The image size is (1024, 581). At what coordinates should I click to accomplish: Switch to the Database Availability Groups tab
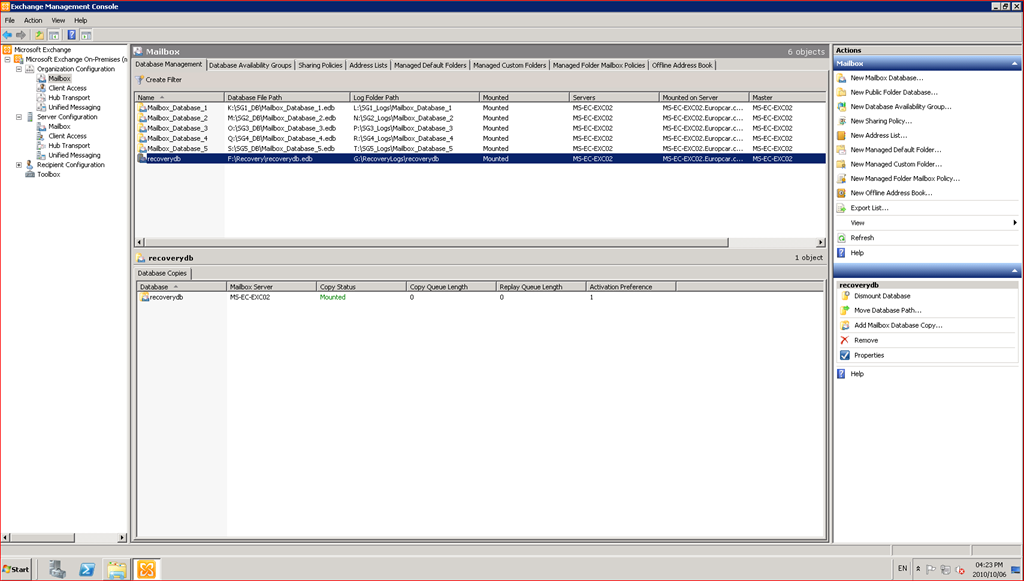250,65
